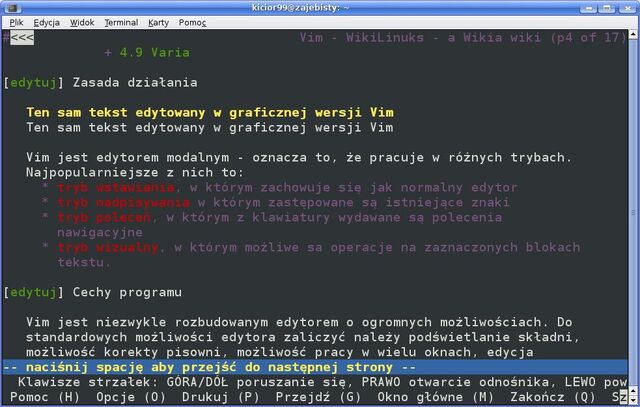This screenshot has height=407, width=640.
Task: Open the Widok menu
Action: (82, 22)
